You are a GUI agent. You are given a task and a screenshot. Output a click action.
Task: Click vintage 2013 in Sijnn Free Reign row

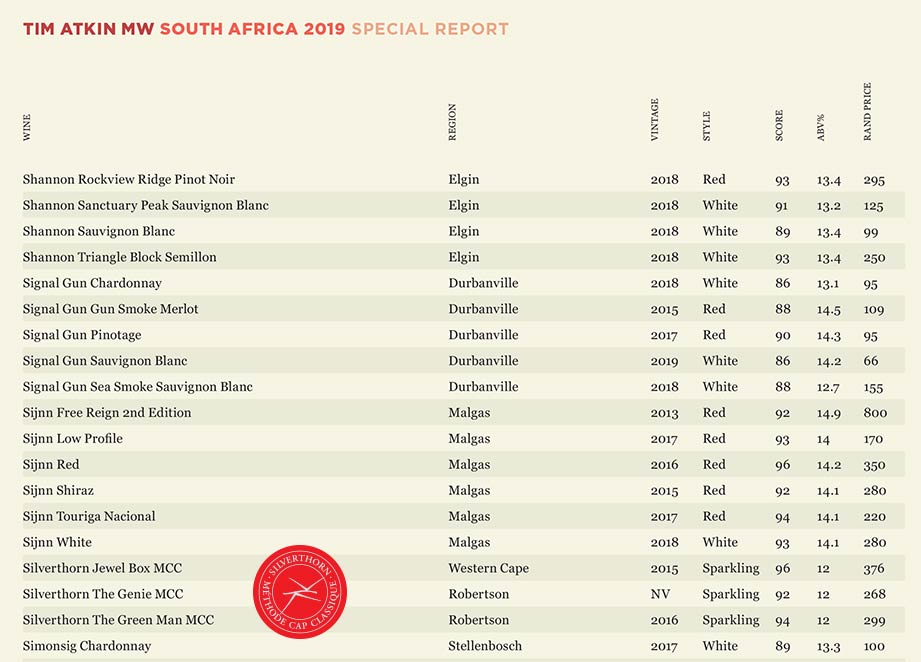click(664, 413)
